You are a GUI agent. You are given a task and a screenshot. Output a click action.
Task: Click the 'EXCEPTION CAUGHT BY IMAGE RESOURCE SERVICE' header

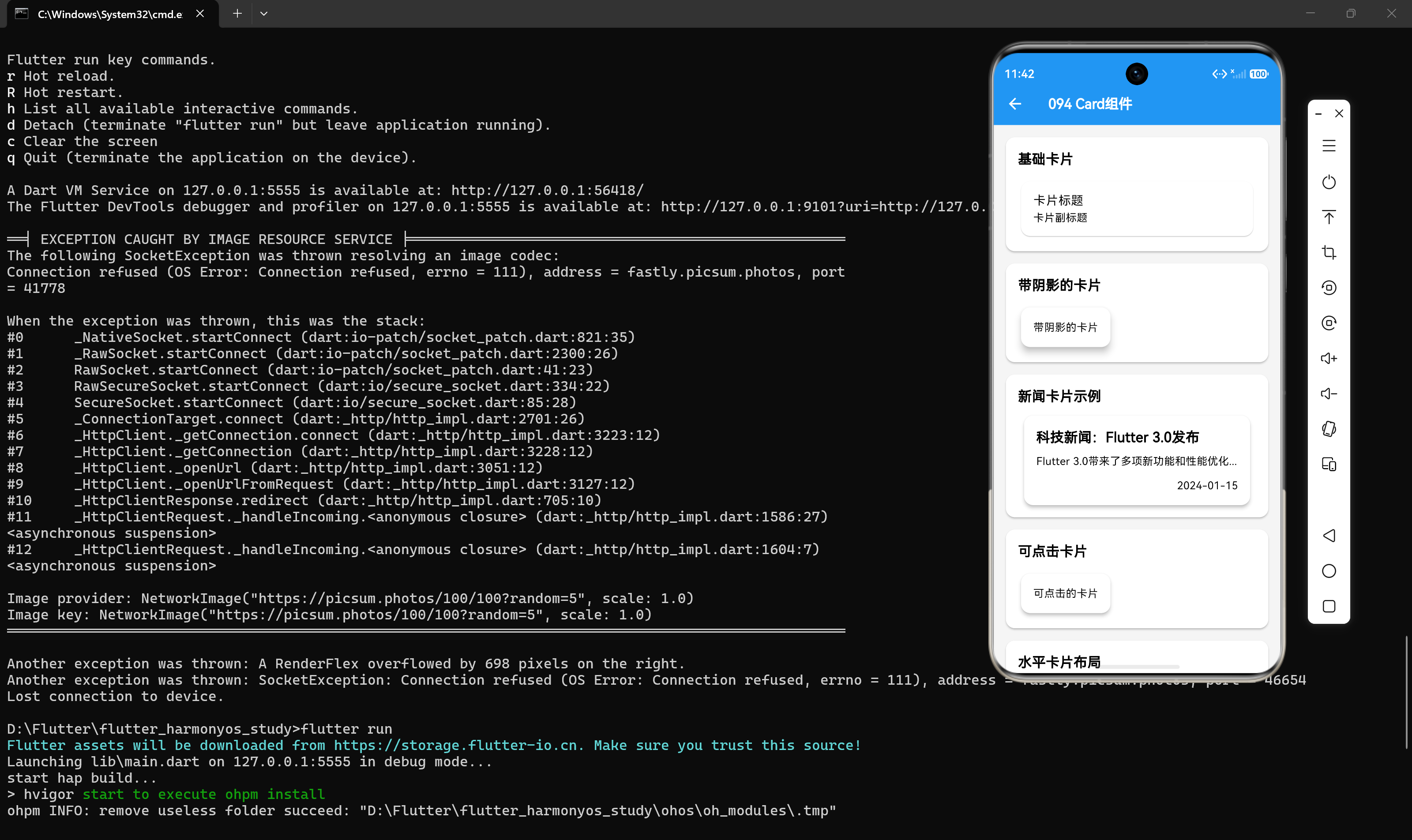tap(216, 240)
